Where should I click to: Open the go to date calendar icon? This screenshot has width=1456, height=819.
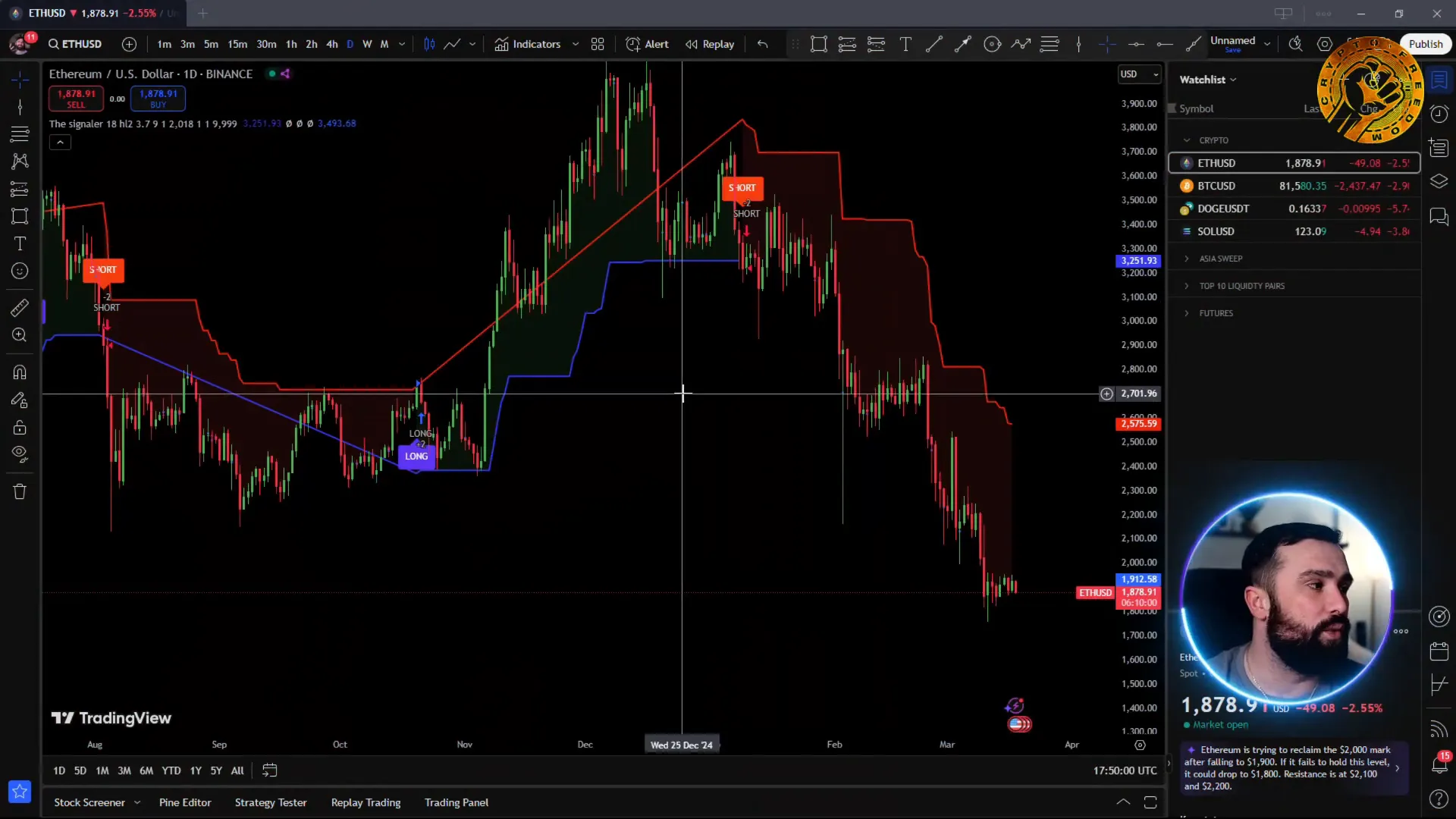(x=269, y=770)
